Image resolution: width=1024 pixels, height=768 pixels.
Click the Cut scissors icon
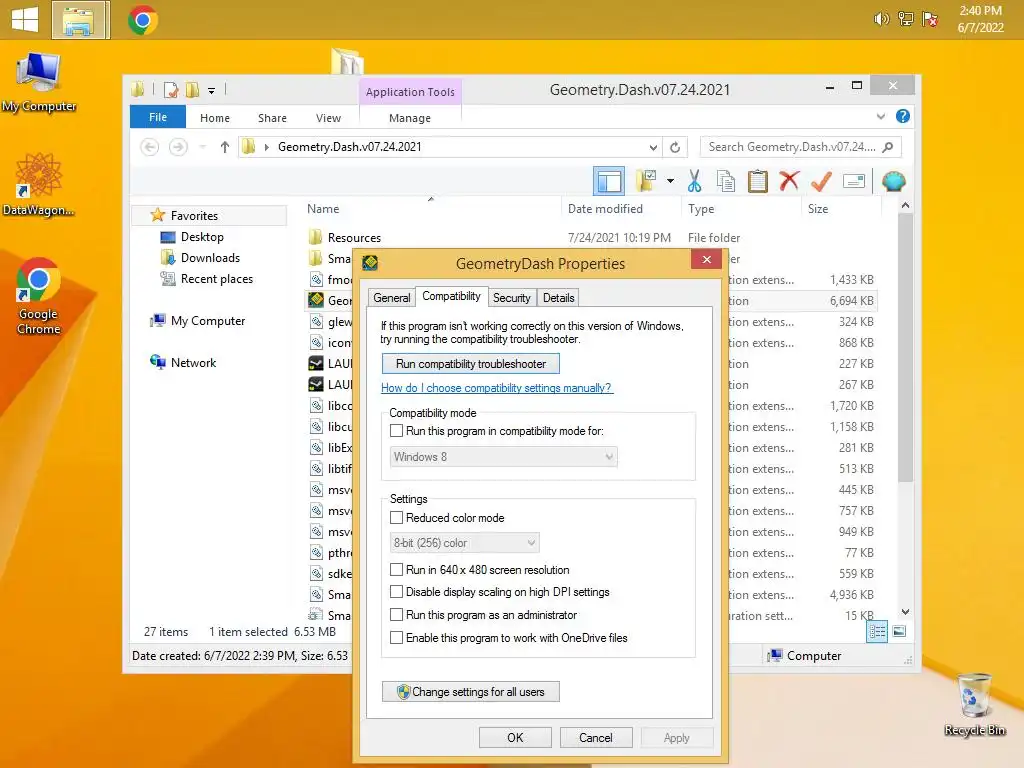click(694, 181)
